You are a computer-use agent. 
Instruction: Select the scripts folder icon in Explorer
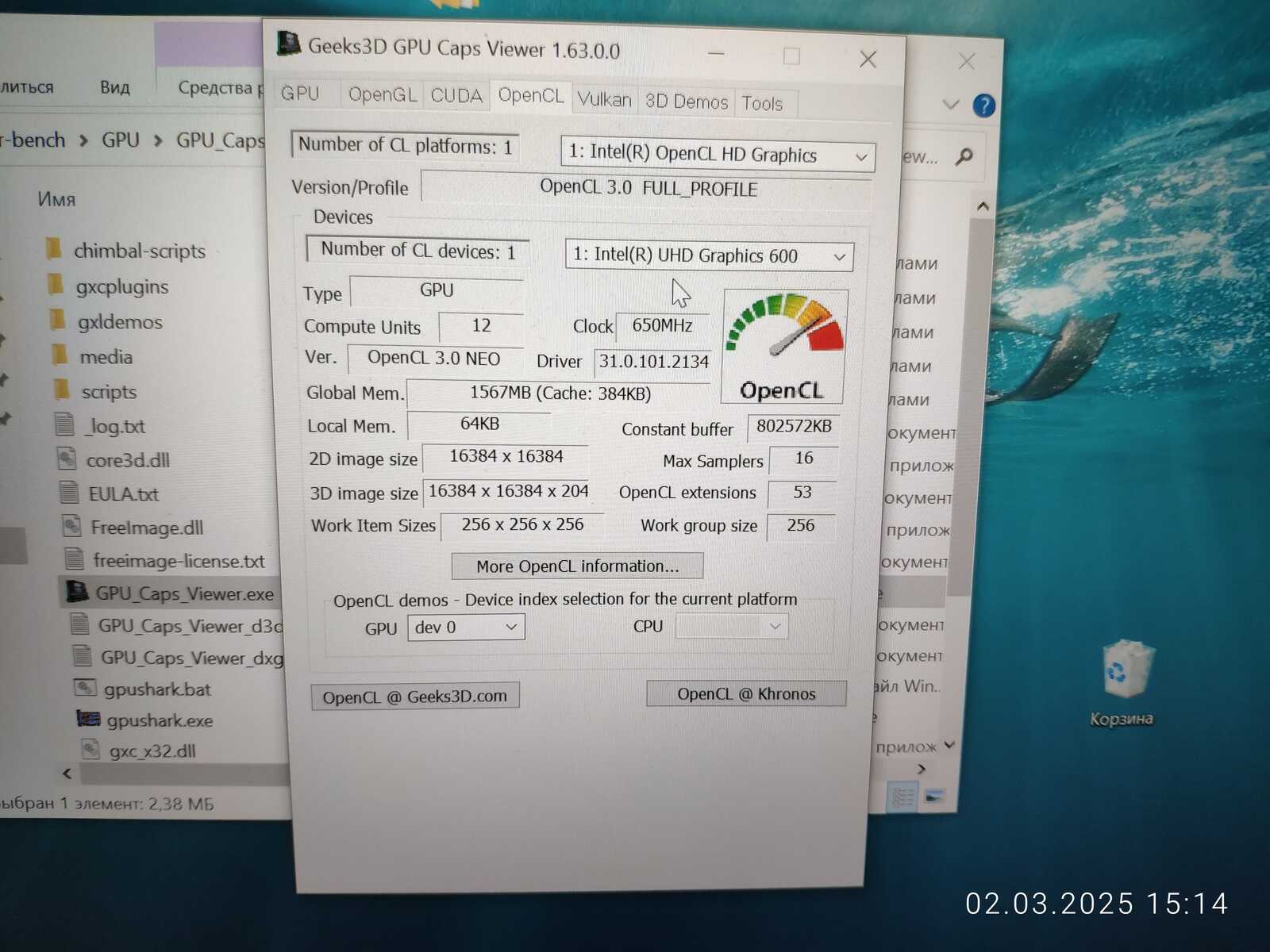(x=61, y=390)
